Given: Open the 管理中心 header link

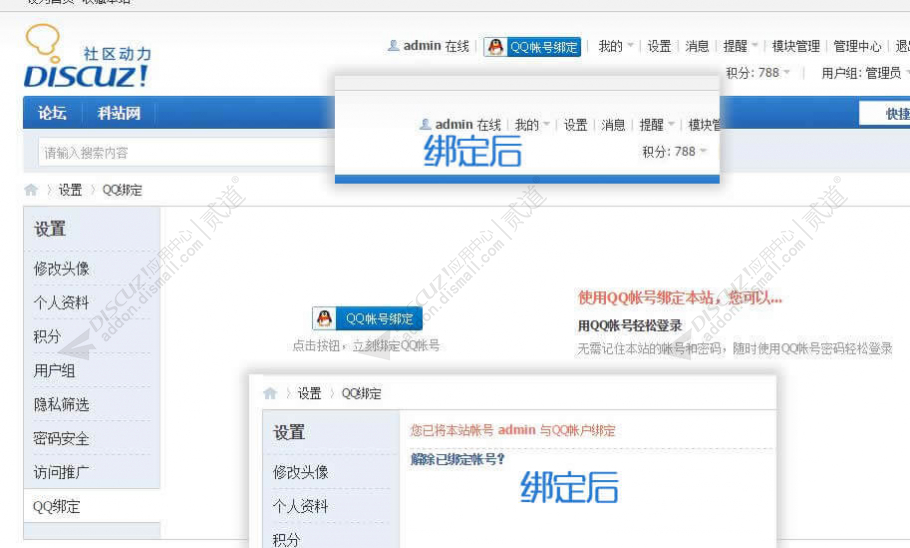Looking at the screenshot, I should (857, 46).
